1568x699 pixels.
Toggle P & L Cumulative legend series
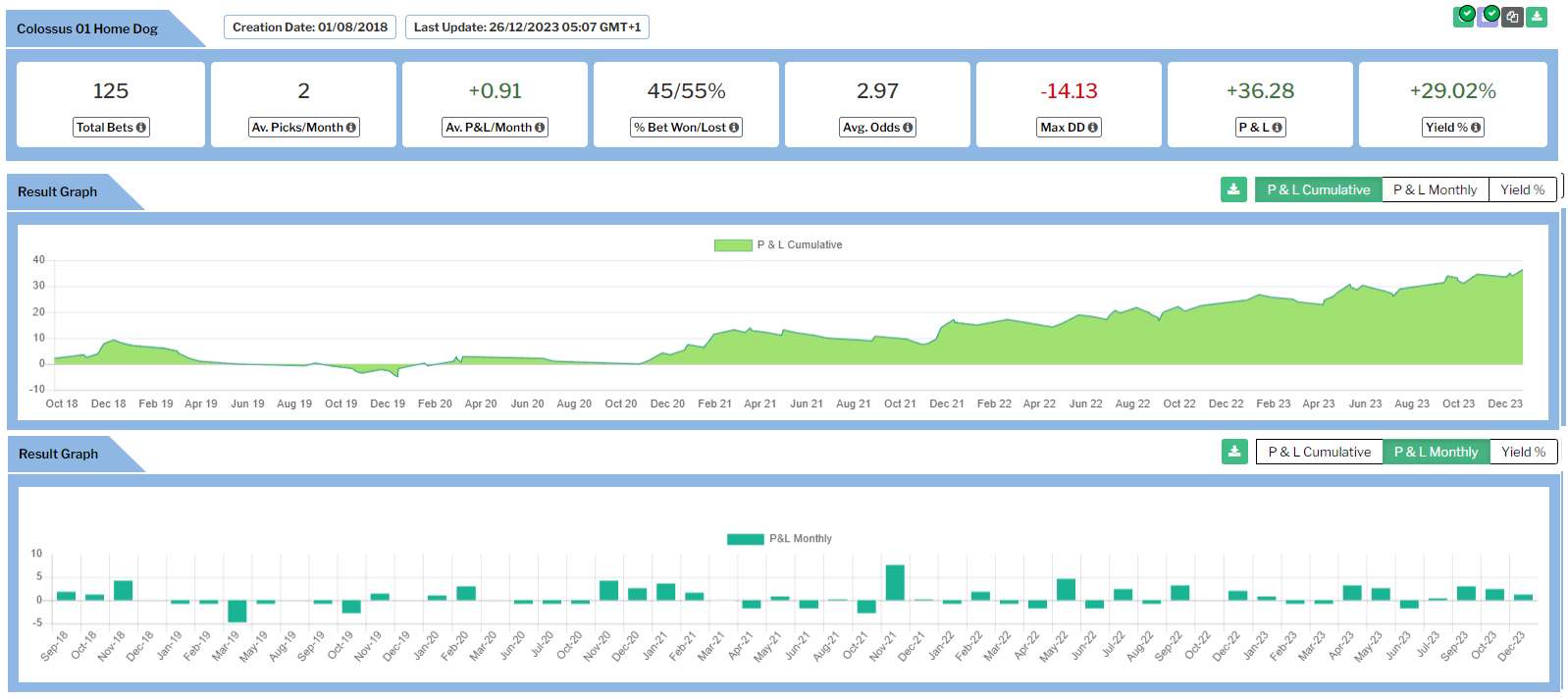[x=778, y=245]
